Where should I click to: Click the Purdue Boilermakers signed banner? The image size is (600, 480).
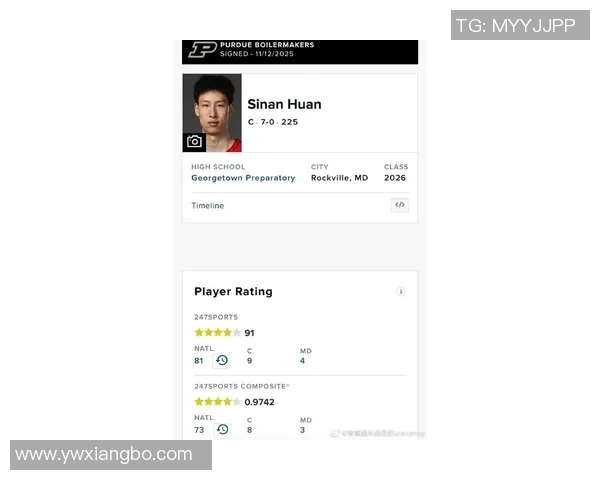coord(300,52)
